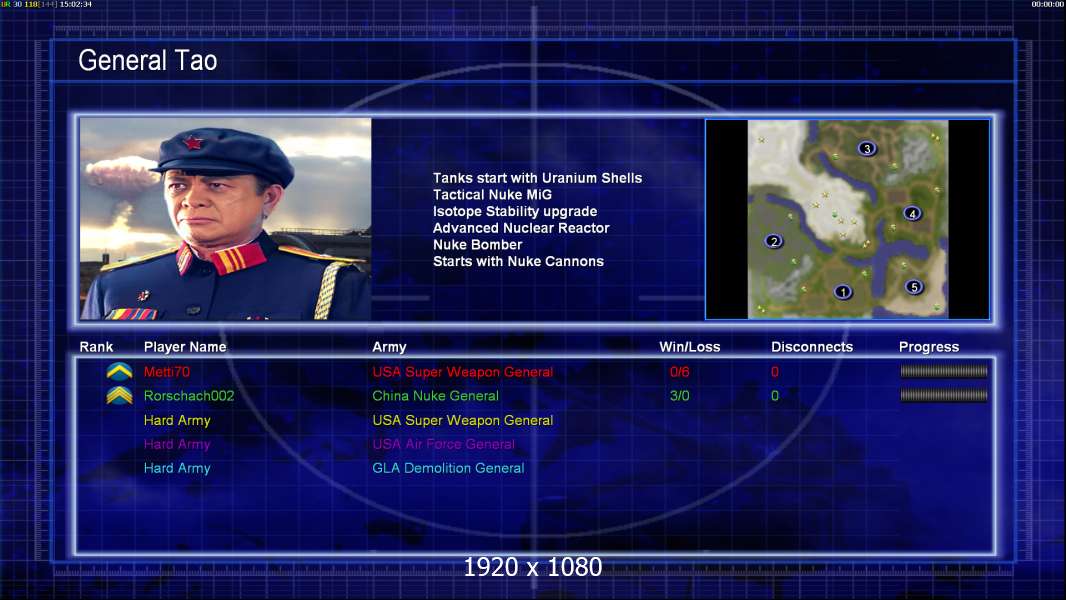Screen dimensions: 1066x600
Task: Click 'Nuke Bomber' ability text
Action: (477, 245)
